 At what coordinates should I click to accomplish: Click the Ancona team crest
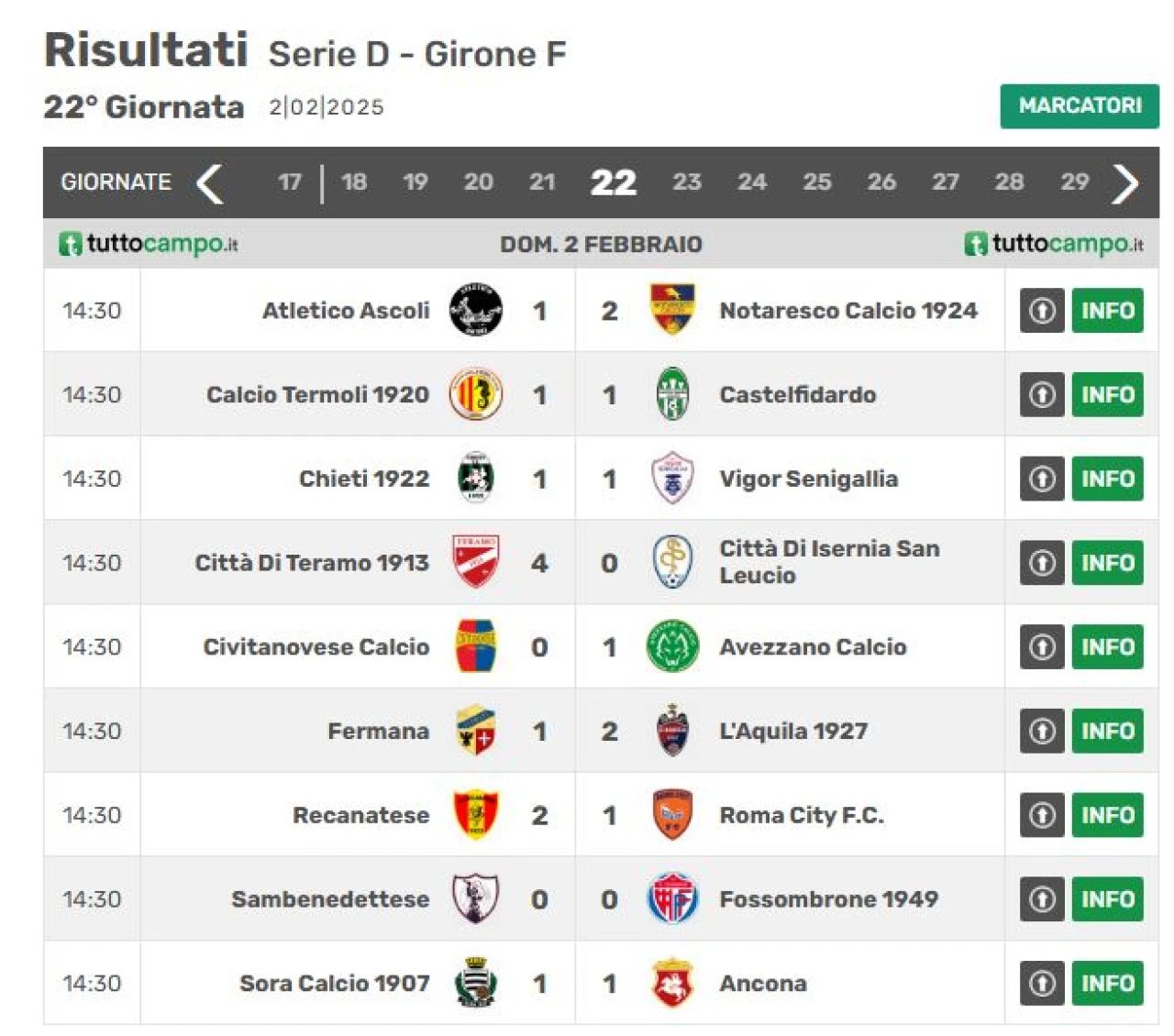(x=672, y=983)
